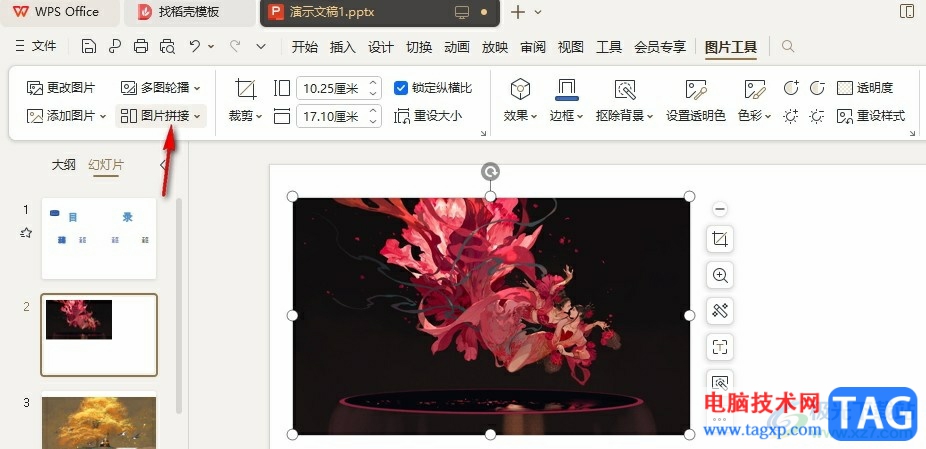Collapse floating toolbar with minus button
Image resolution: width=926 pixels, height=449 pixels.
pyautogui.click(x=719, y=209)
